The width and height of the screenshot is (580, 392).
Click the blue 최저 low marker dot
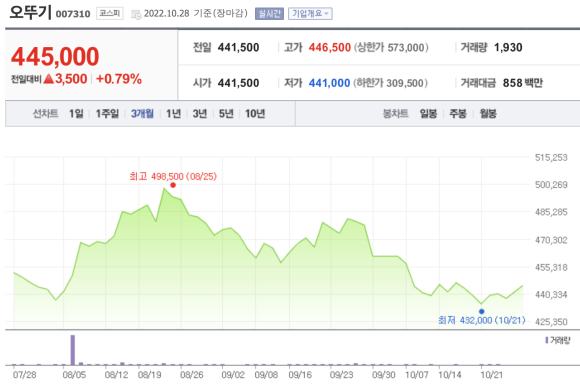(481, 311)
